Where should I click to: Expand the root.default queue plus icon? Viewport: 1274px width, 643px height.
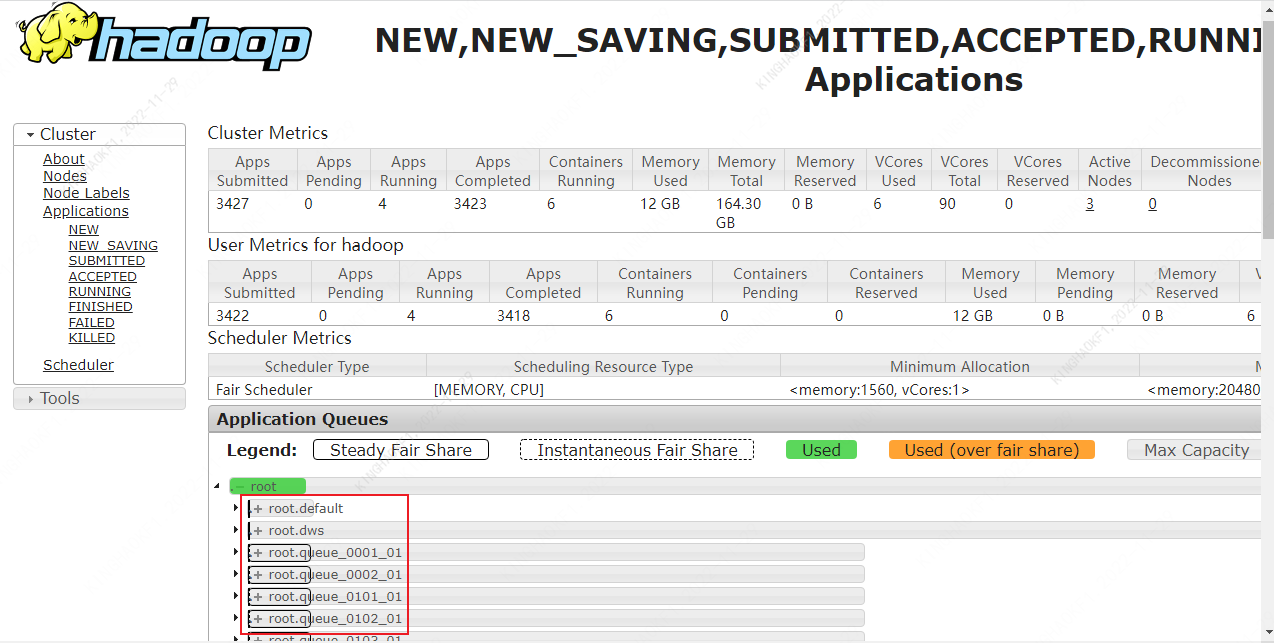(258, 509)
